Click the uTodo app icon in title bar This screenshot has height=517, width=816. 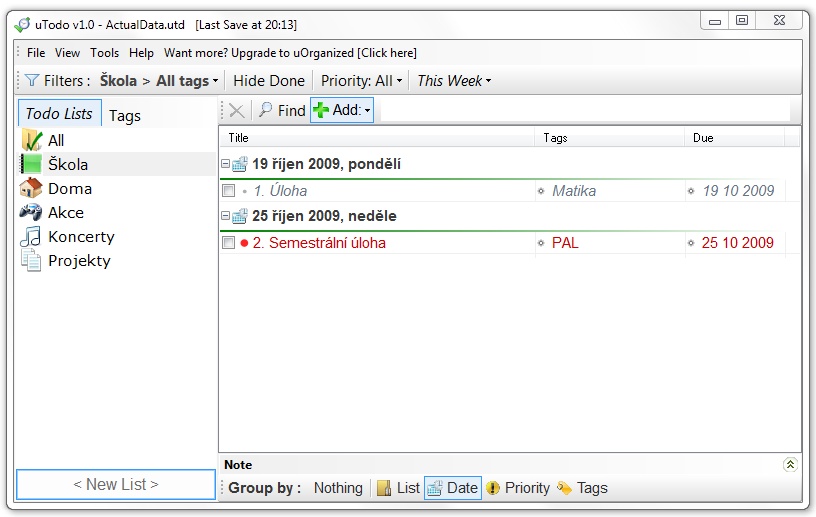(x=22, y=24)
